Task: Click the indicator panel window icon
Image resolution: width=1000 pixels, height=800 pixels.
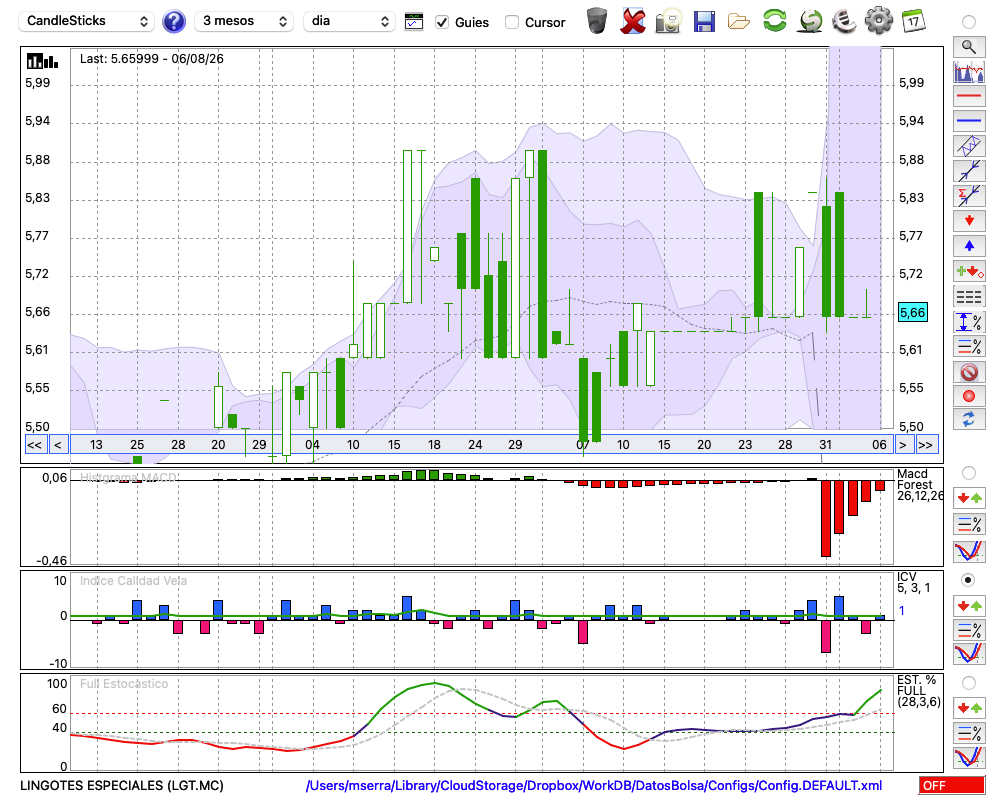Action: (x=414, y=22)
